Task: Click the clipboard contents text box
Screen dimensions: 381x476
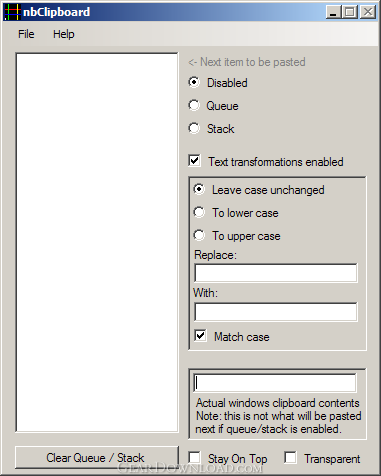Action: point(275,383)
